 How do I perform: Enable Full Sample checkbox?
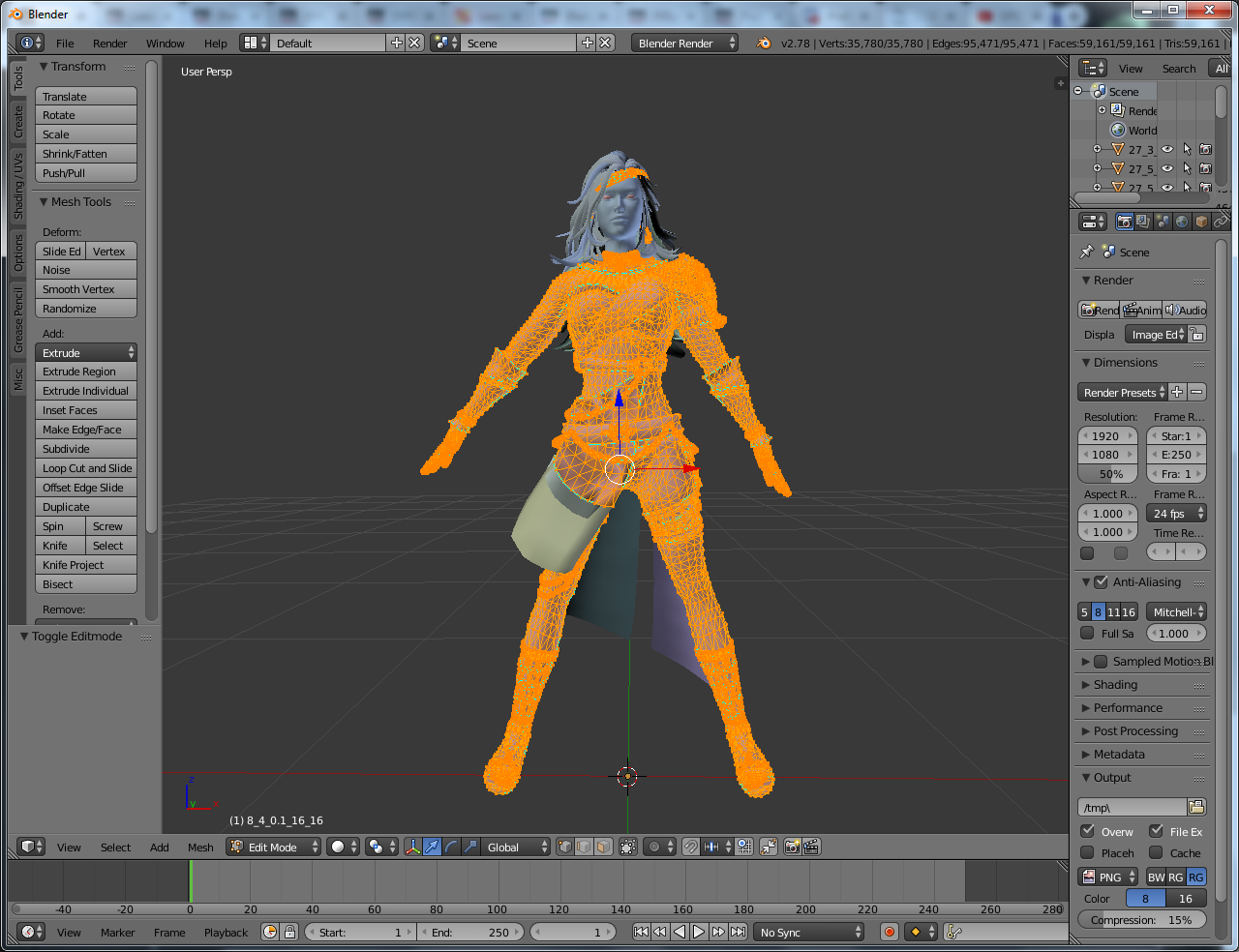tap(1087, 633)
